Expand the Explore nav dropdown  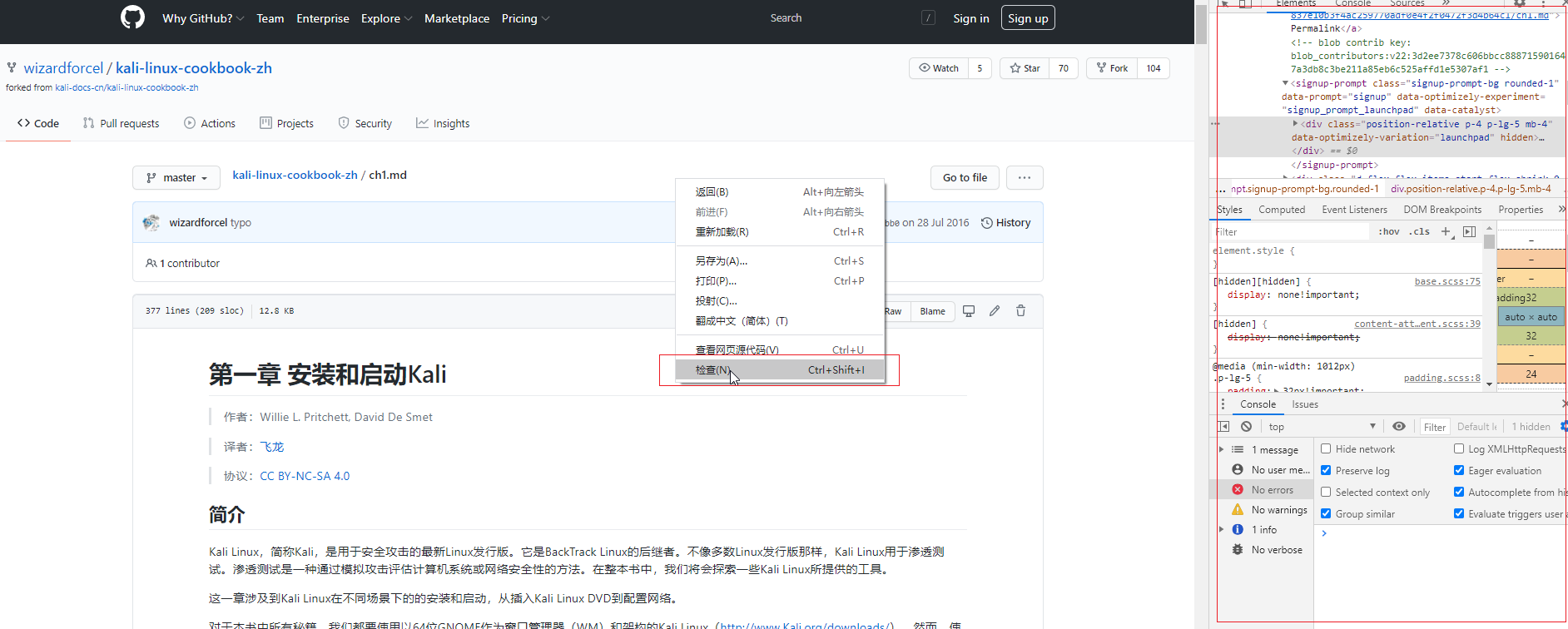tap(386, 18)
